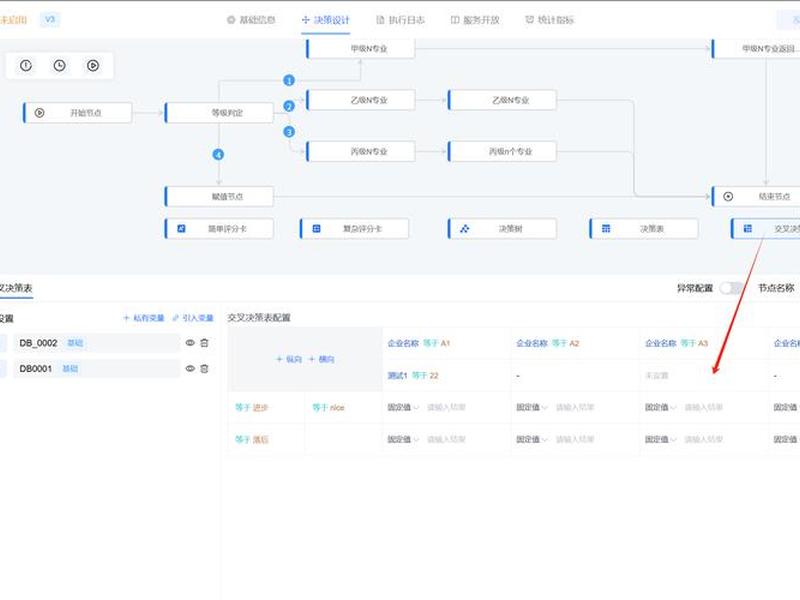
Task: Toggle the eye icon for DB_0002
Action: click(190, 343)
